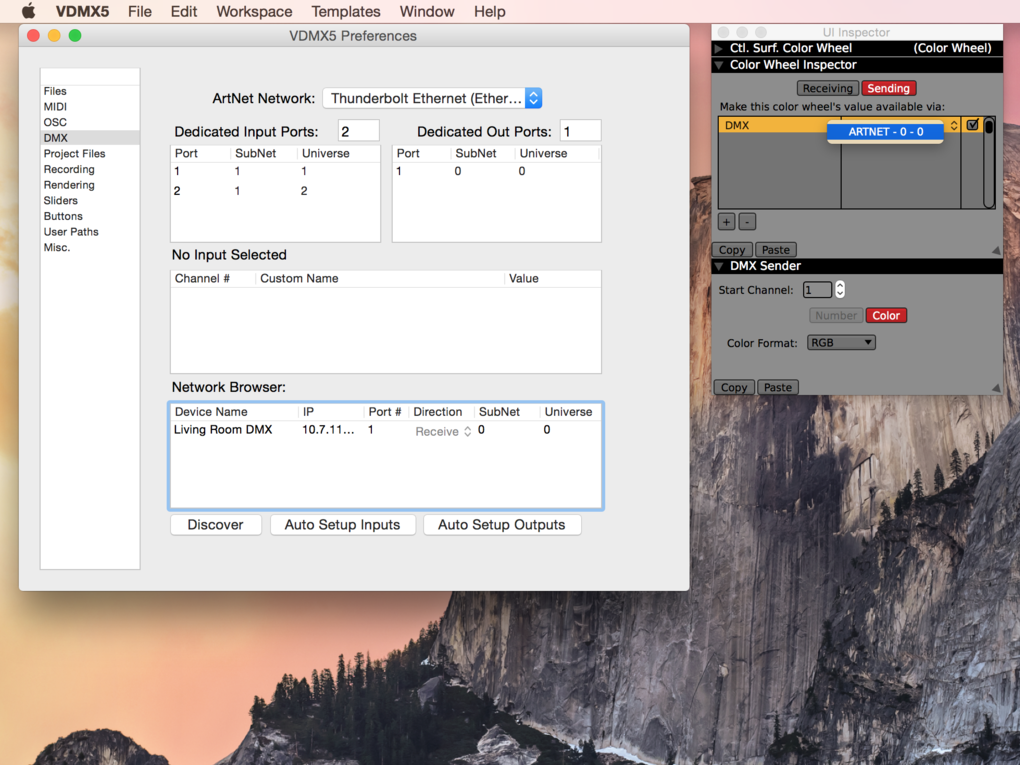
Task: Click the Channel # column header
Action: 213,278
